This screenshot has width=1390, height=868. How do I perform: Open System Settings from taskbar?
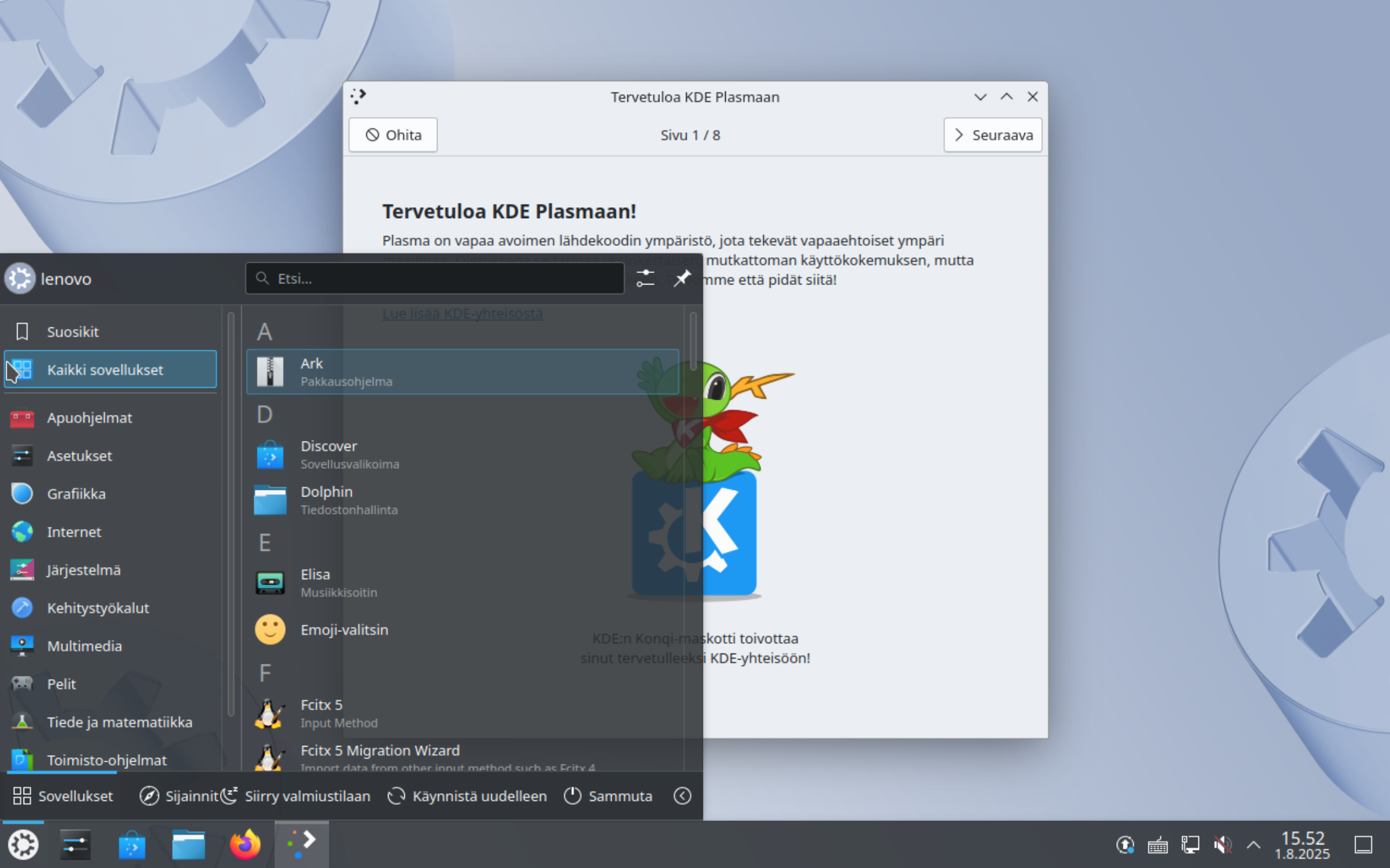click(75, 844)
